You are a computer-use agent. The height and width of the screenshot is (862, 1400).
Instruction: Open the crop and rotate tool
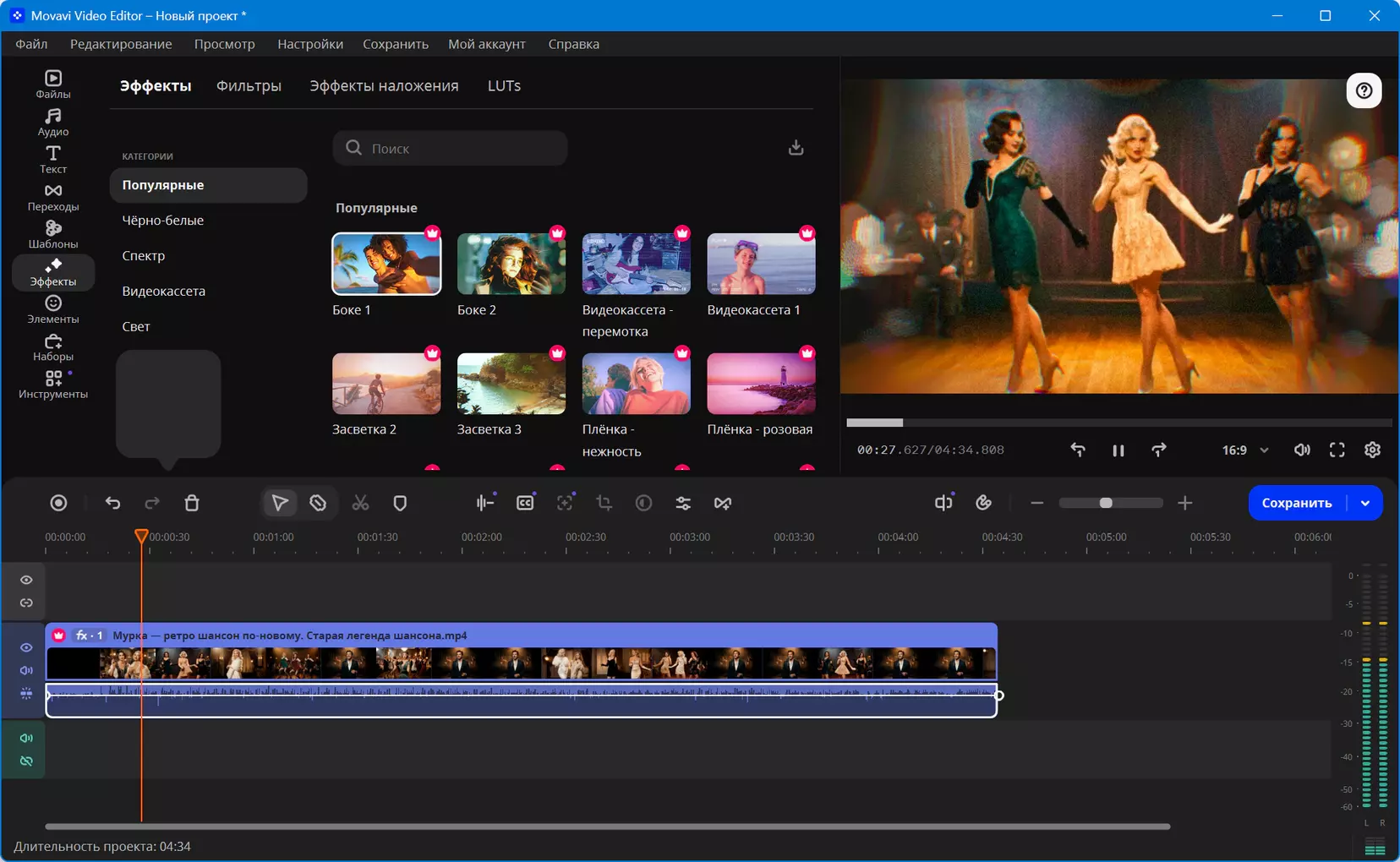(x=604, y=503)
